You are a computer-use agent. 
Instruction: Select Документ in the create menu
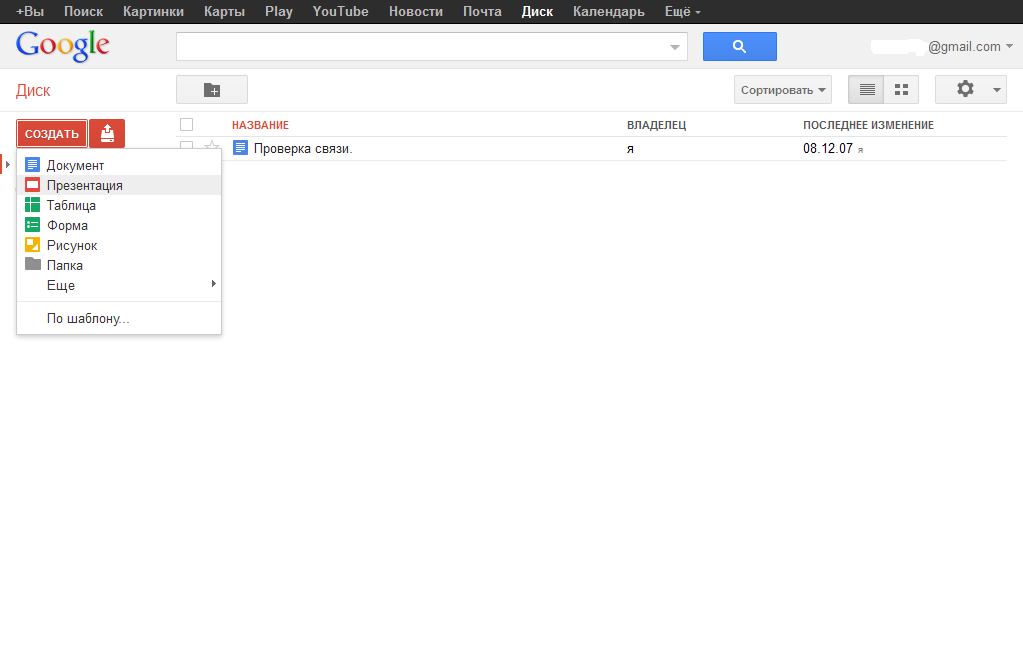pos(75,165)
